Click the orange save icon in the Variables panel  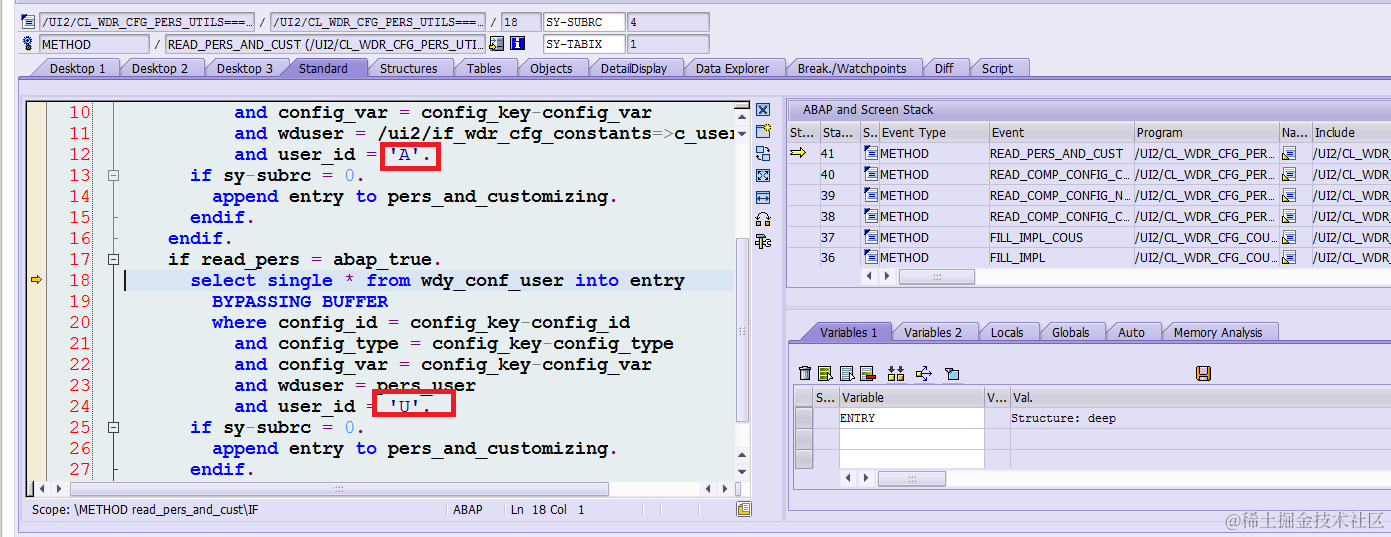(x=1203, y=373)
